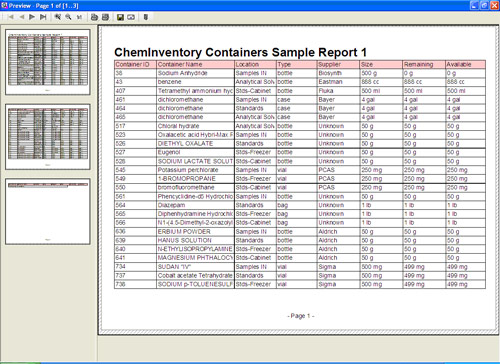Screen dimensions: 500x364
Task: Click the Chloral hydrate cell
Action: (195, 126)
